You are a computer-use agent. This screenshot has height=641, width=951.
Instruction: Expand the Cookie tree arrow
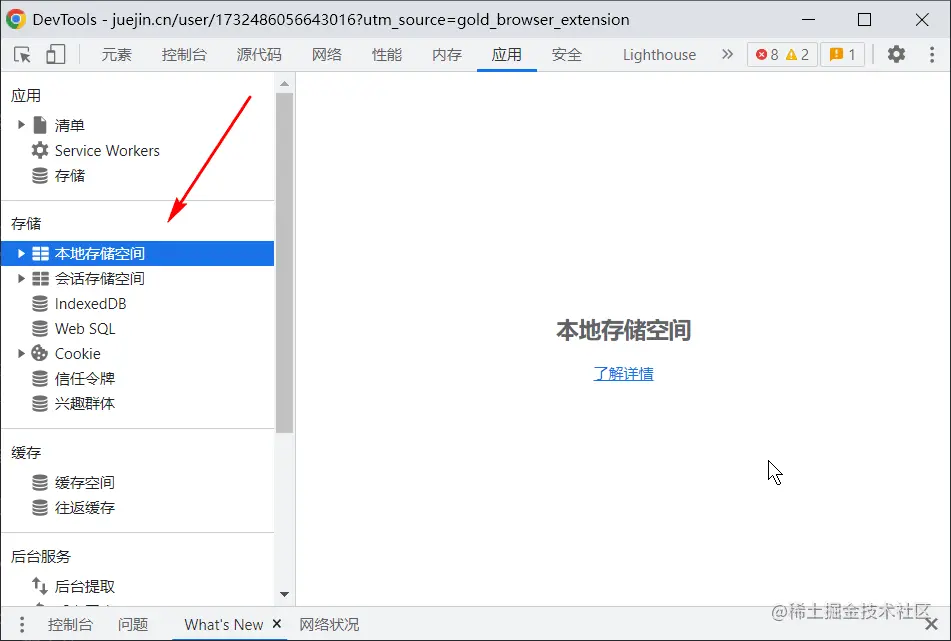pyautogui.click(x=21, y=354)
